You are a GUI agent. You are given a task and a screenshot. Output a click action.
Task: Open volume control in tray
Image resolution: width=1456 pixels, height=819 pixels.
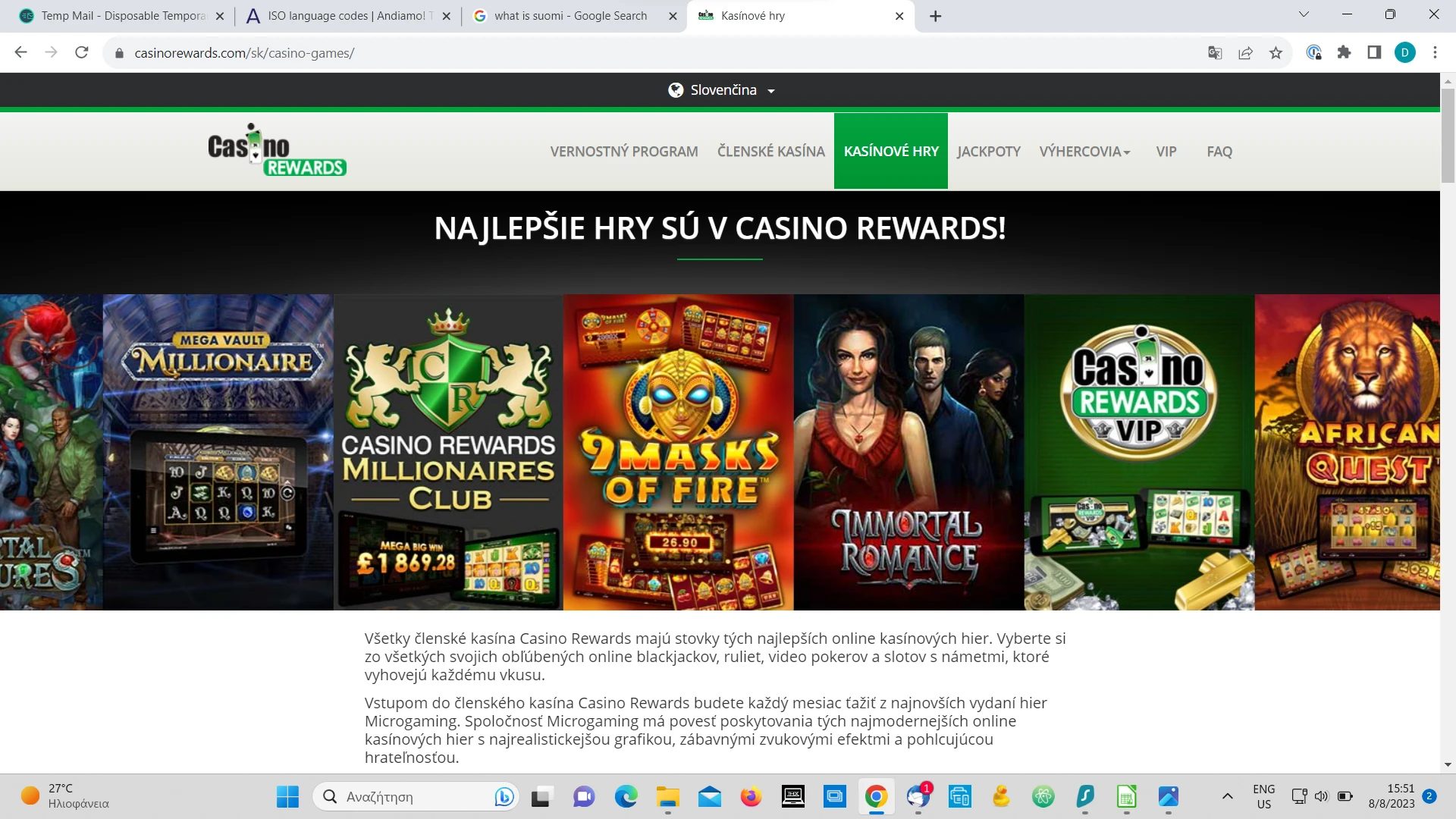point(1322,796)
